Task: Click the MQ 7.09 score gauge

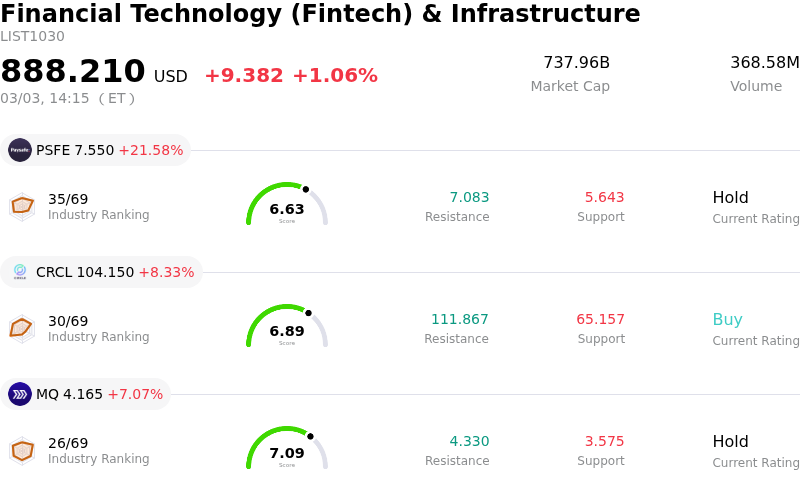Action: coord(287,449)
